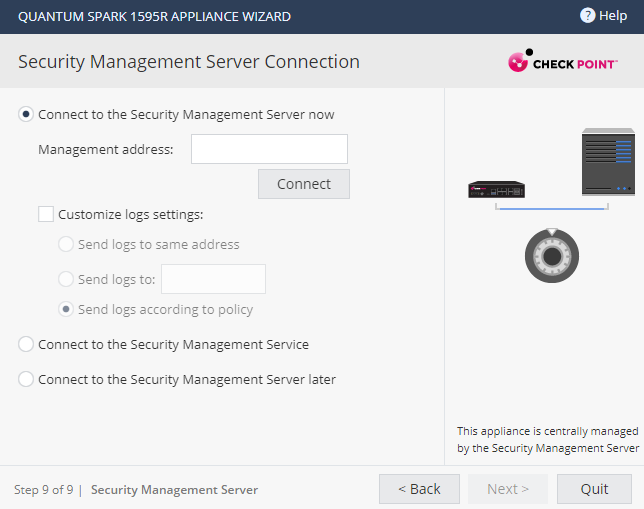Select Connect to the Security Management Server now
The image size is (644, 509).
click(x=26, y=114)
